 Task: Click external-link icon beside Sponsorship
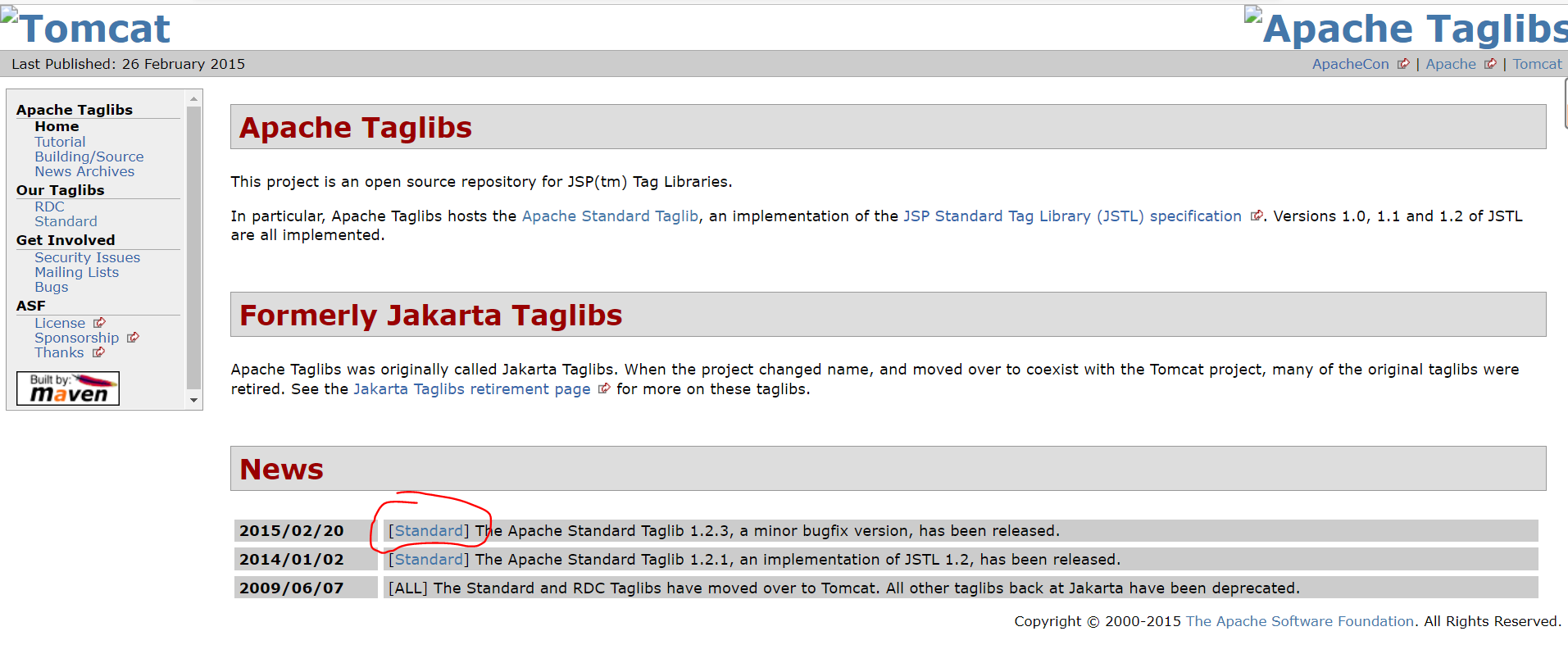tap(133, 338)
